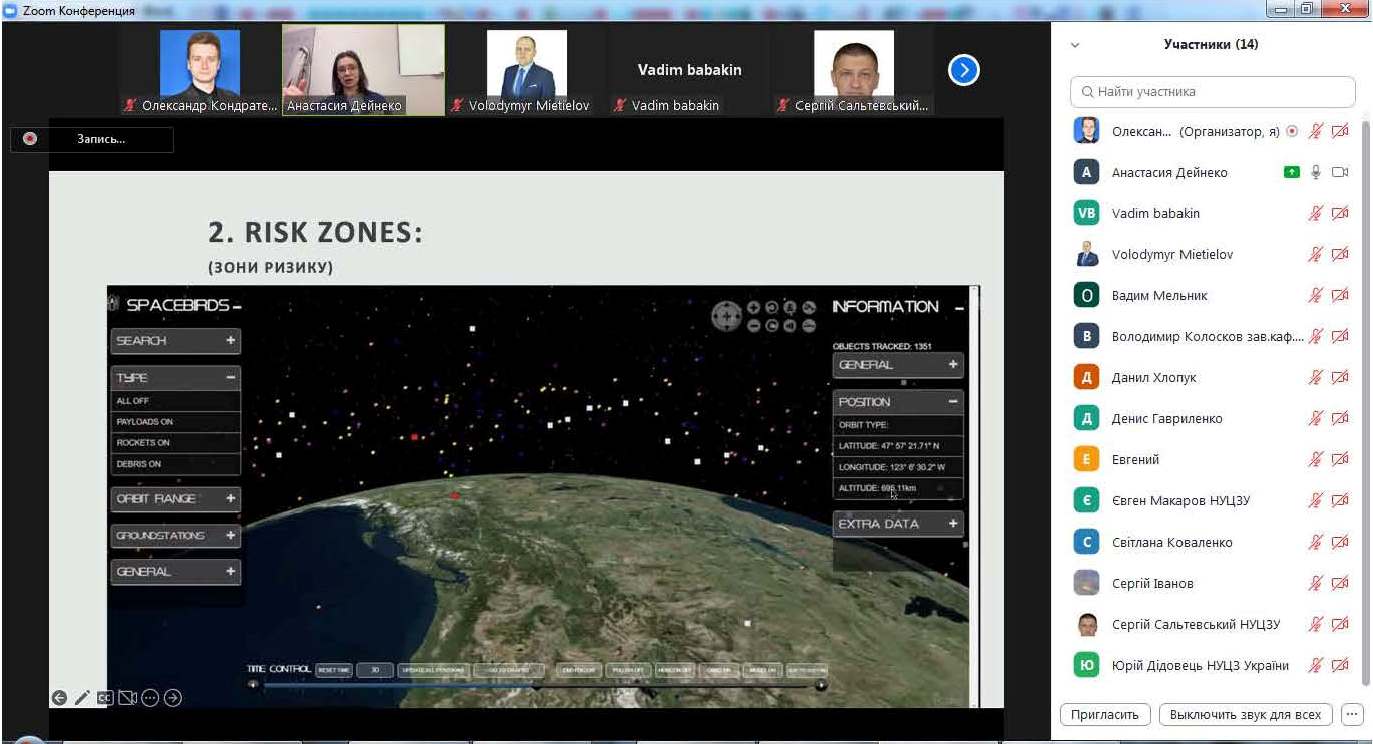This screenshot has height=744, width=1373.
Task: Toggle the 3D view button in Time Control
Action: 375,670
